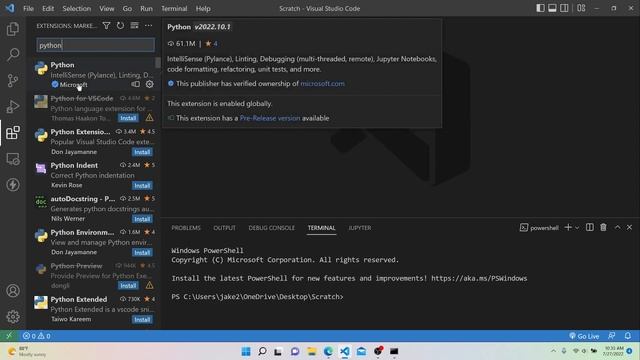Viewport: 640px width, 360px height.
Task: Click Go Live in status bar
Action: 584,336
